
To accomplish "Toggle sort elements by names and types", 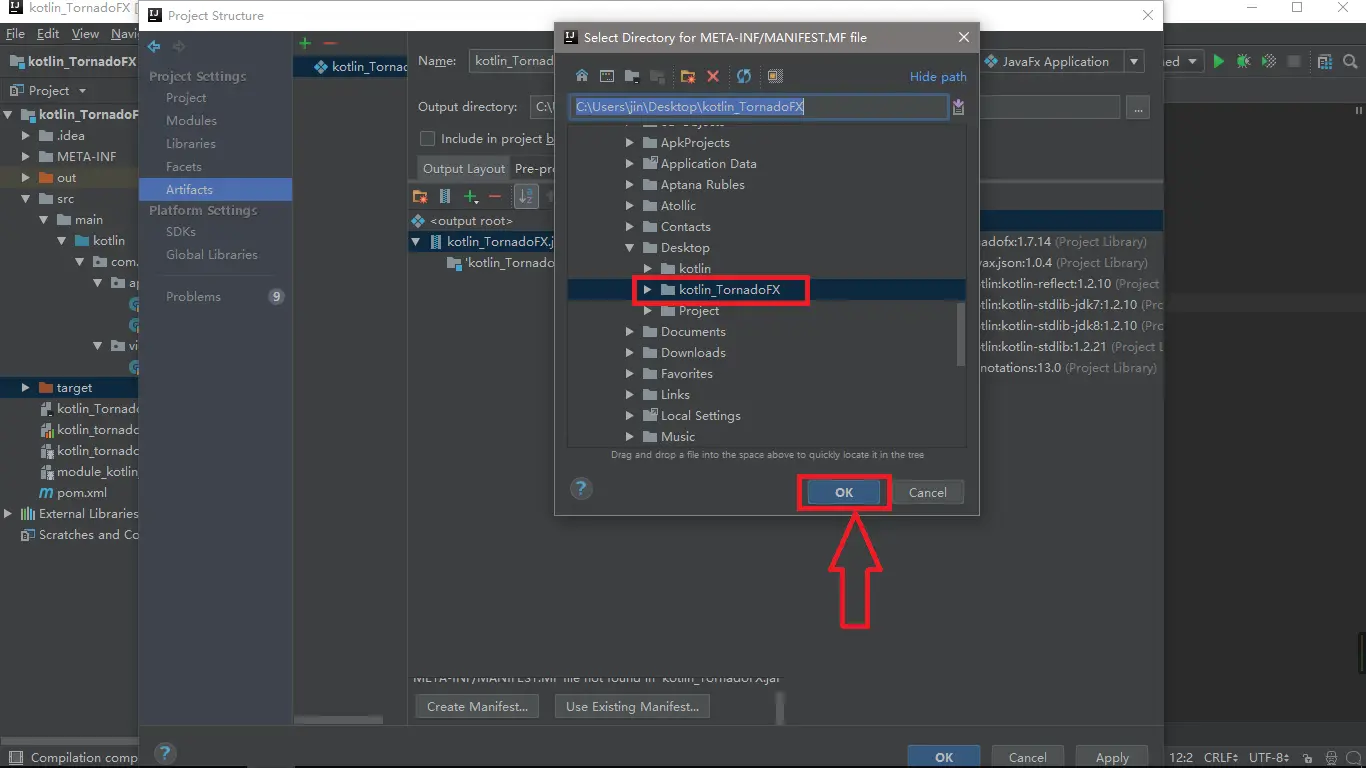I will (x=526, y=196).
